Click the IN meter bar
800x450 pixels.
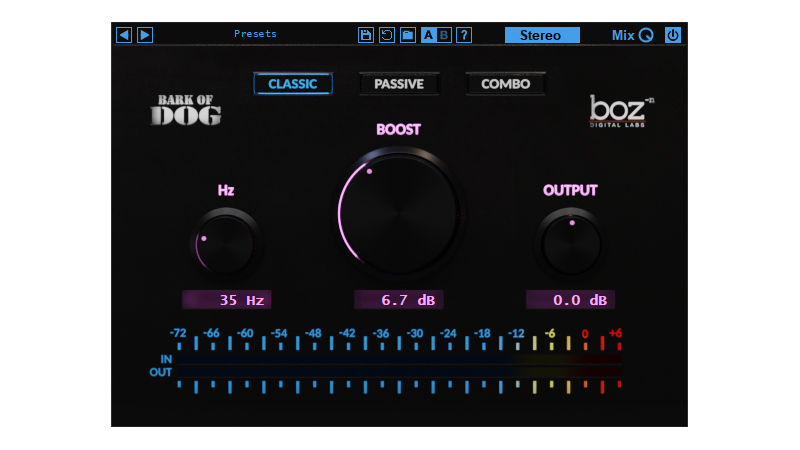pyautogui.click(x=399, y=359)
